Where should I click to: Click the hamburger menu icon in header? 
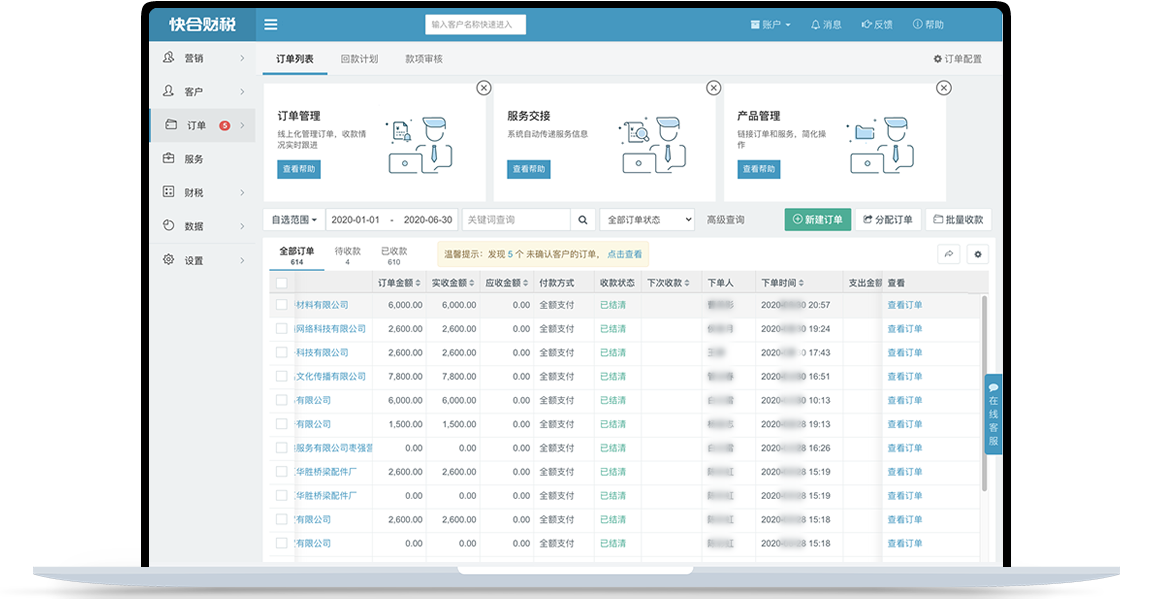pos(271,25)
